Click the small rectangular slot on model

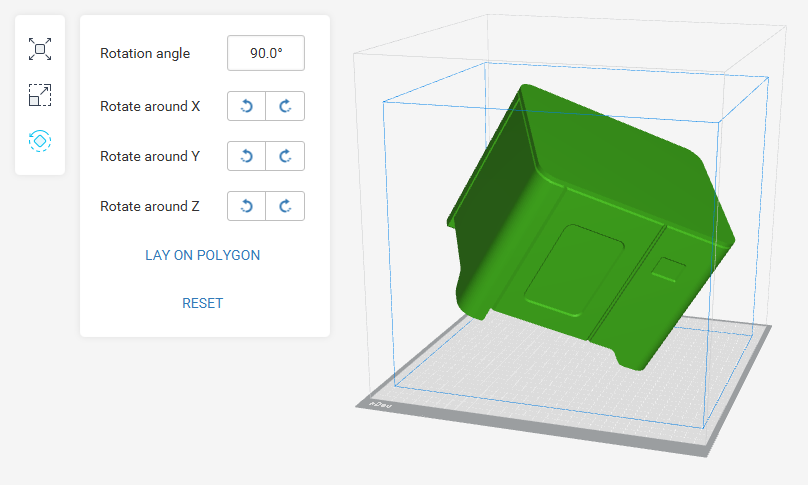click(668, 268)
